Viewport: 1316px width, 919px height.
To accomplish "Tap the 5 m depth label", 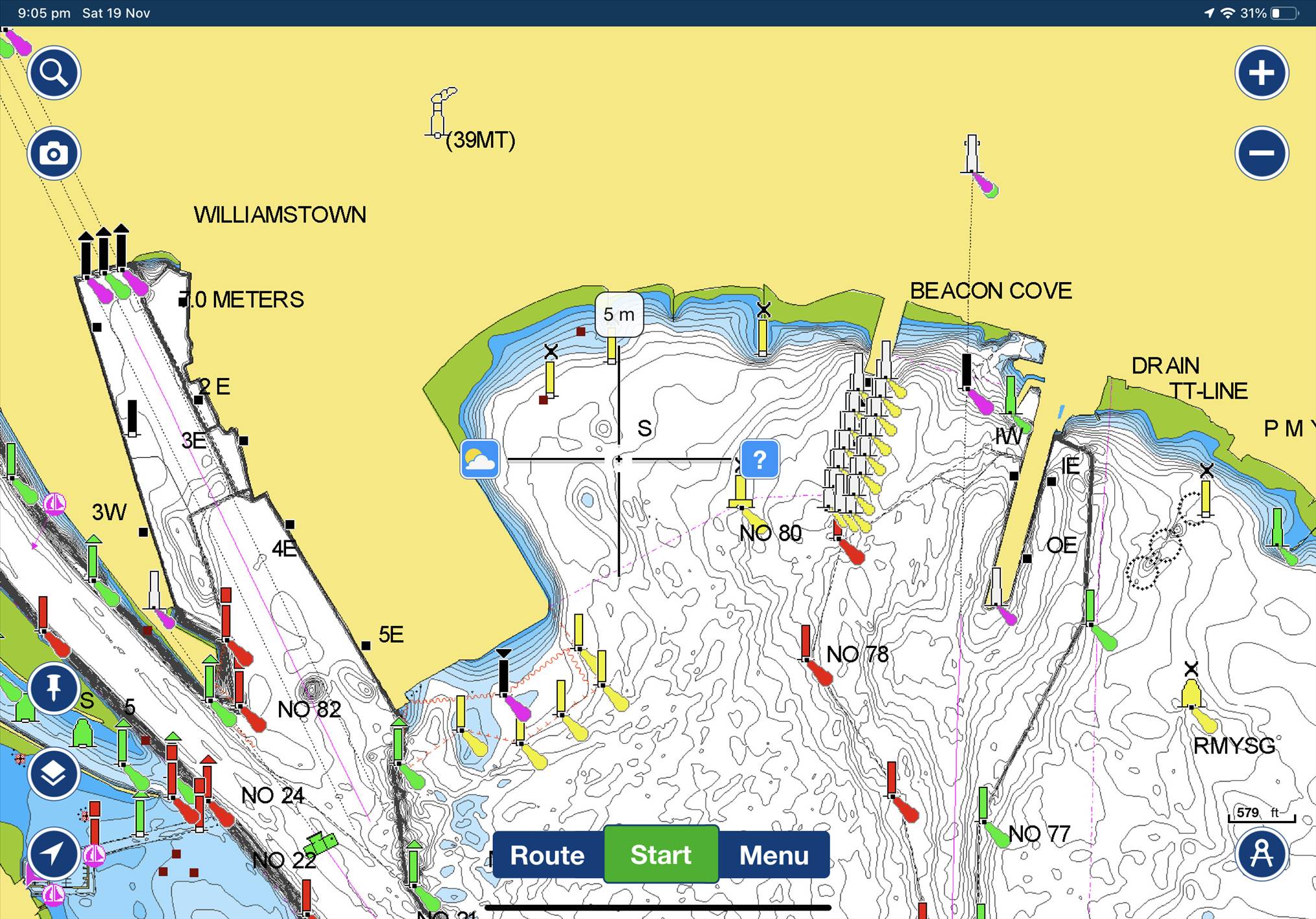I will point(619,315).
